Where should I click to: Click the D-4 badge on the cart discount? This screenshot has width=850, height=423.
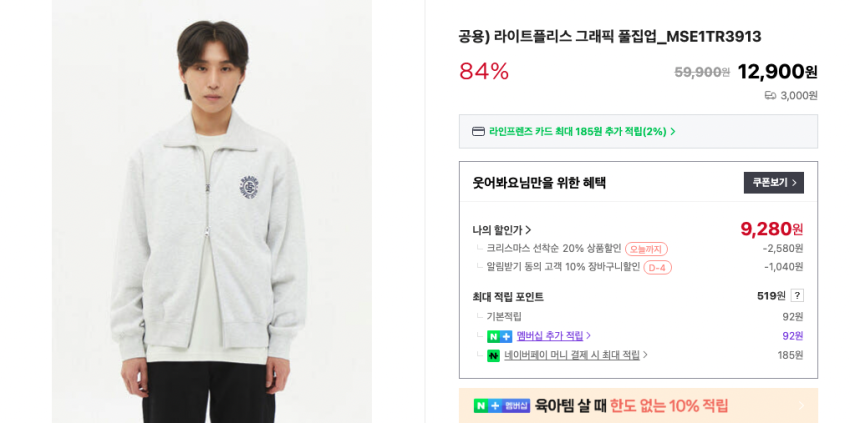click(x=657, y=267)
